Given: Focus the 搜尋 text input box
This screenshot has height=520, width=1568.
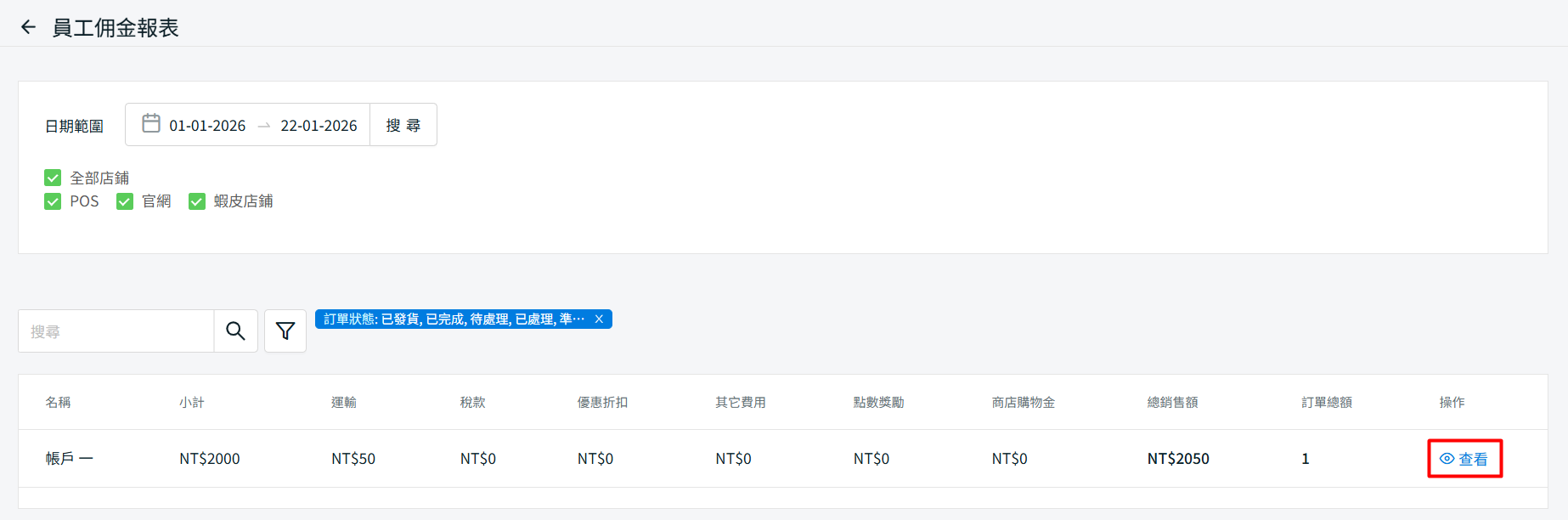Looking at the screenshot, I should click(x=116, y=331).
